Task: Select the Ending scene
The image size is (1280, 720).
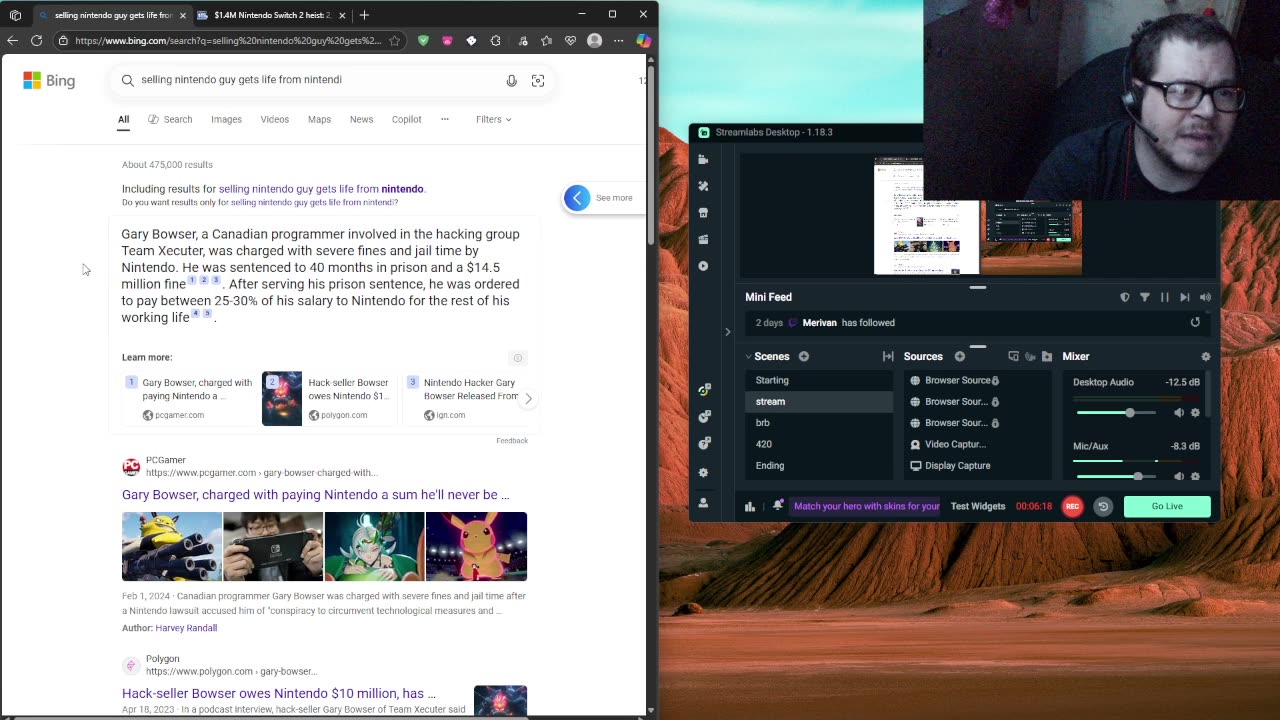Action: pyautogui.click(x=817, y=466)
